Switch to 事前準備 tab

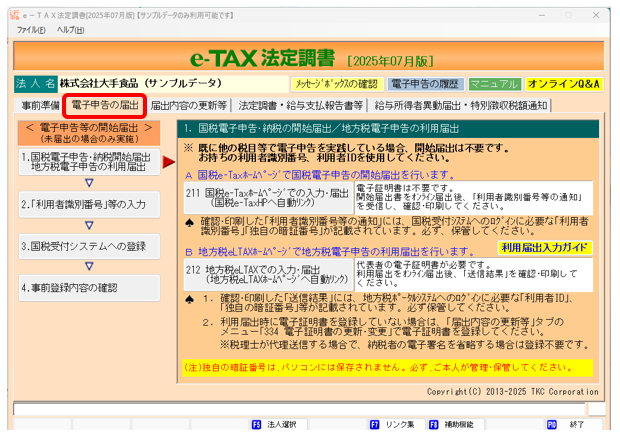41,105
